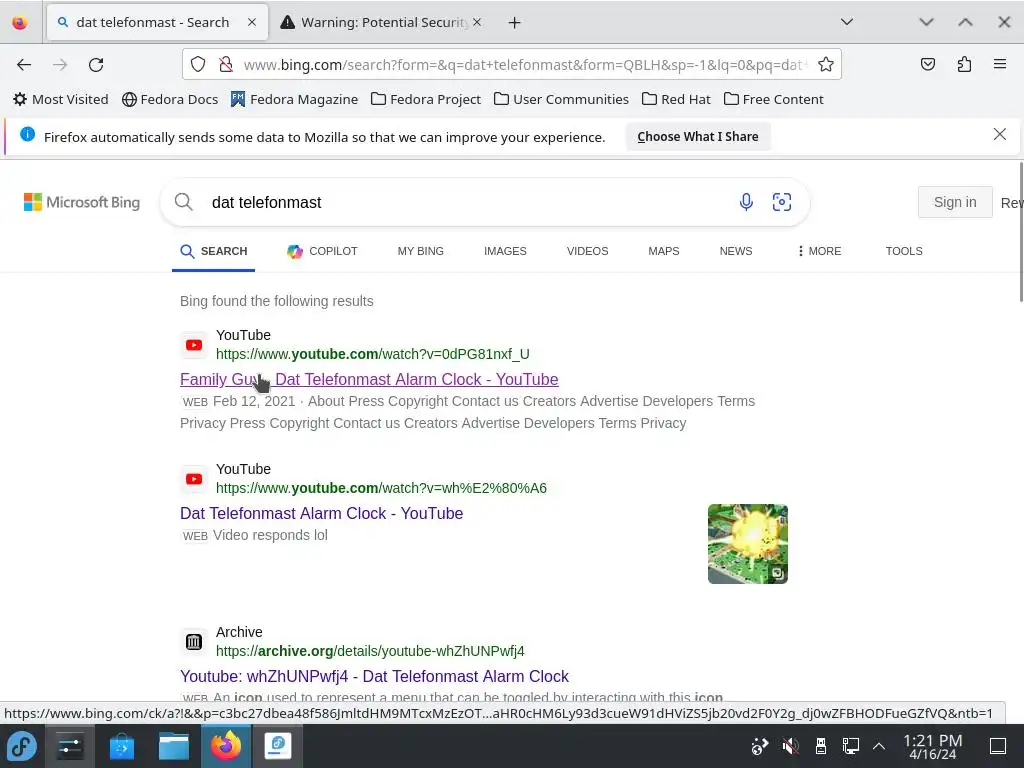
Task: Open the Fedora Docs bookmark
Action: tap(170, 99)
